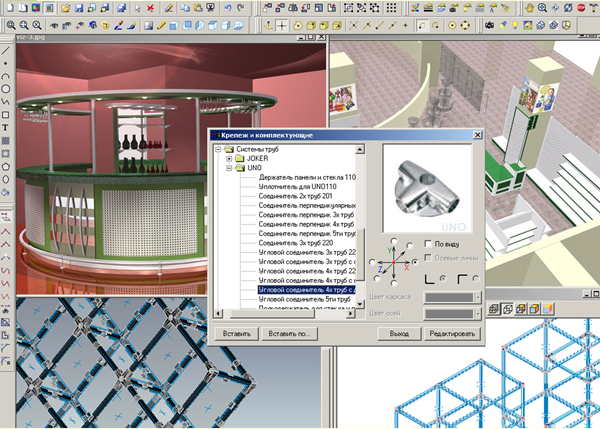Click the 'Вставить' button
The image size is (600, 429).
click(236, 333)
